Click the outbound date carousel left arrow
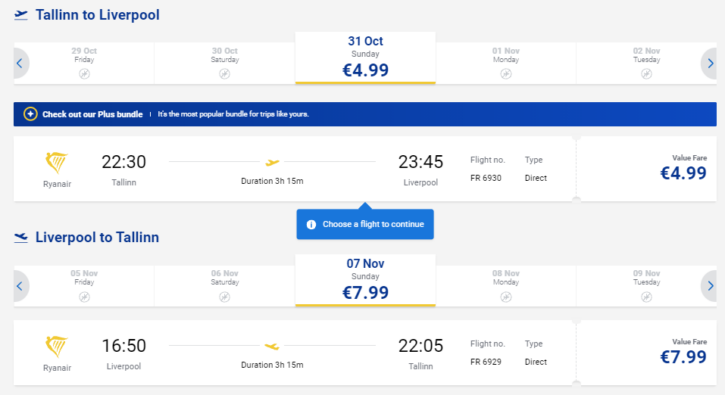Screen dimensions: 725x395 tap(20, 63)
